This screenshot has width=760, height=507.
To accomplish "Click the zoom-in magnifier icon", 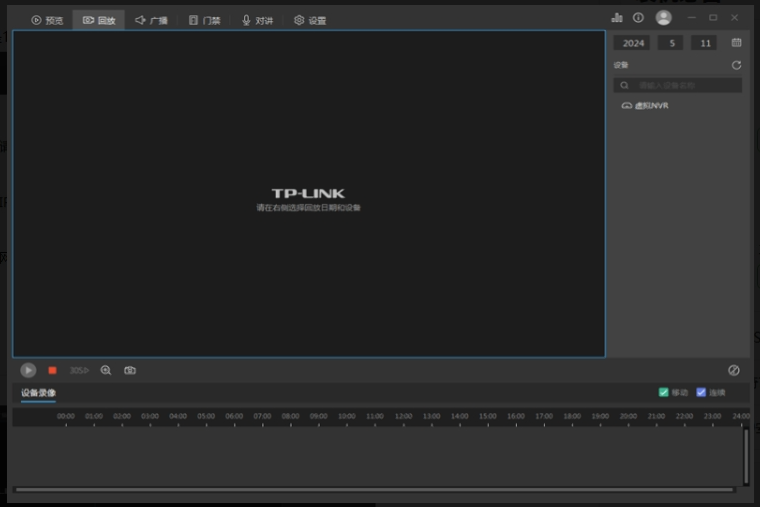I will (x=106, y=370).
